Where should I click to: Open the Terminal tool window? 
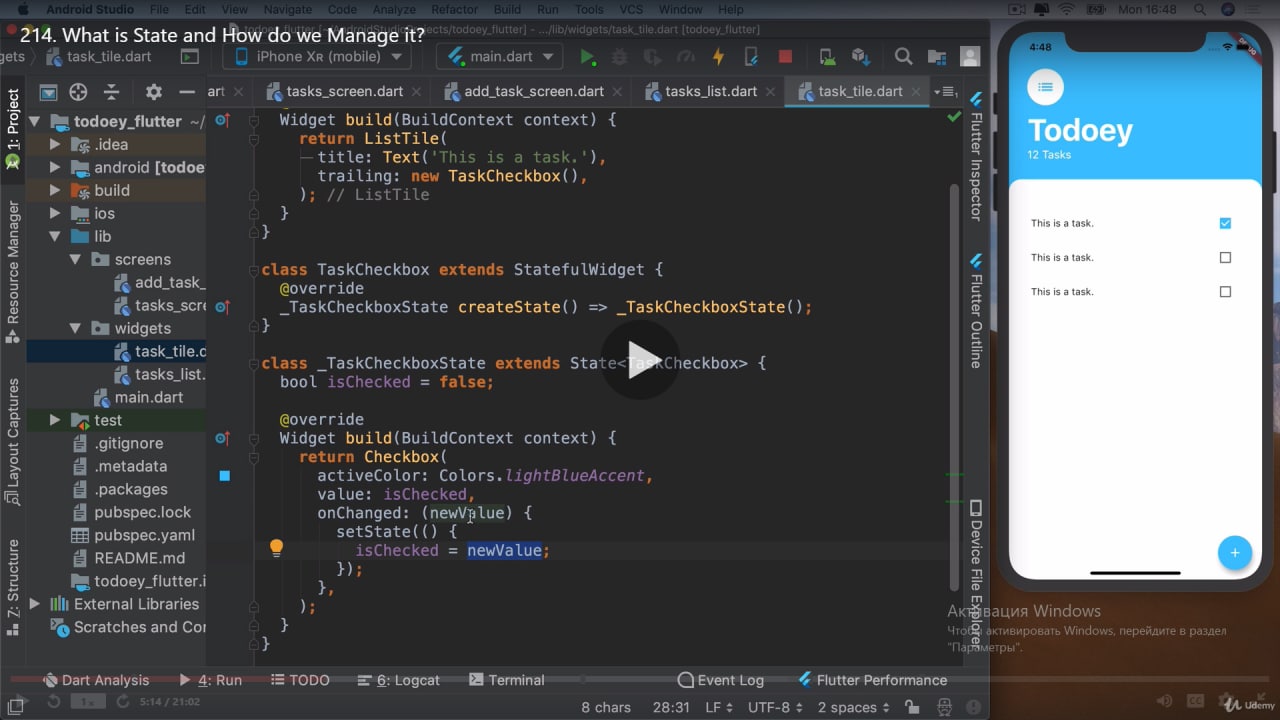[x=506, y=680]
